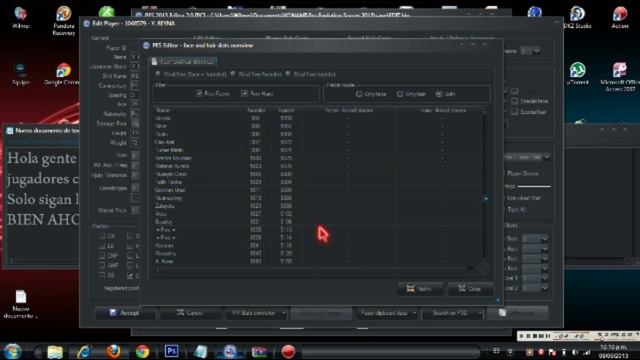Open Microsoft Office Access 2007 shortcut

pos(620,77)
